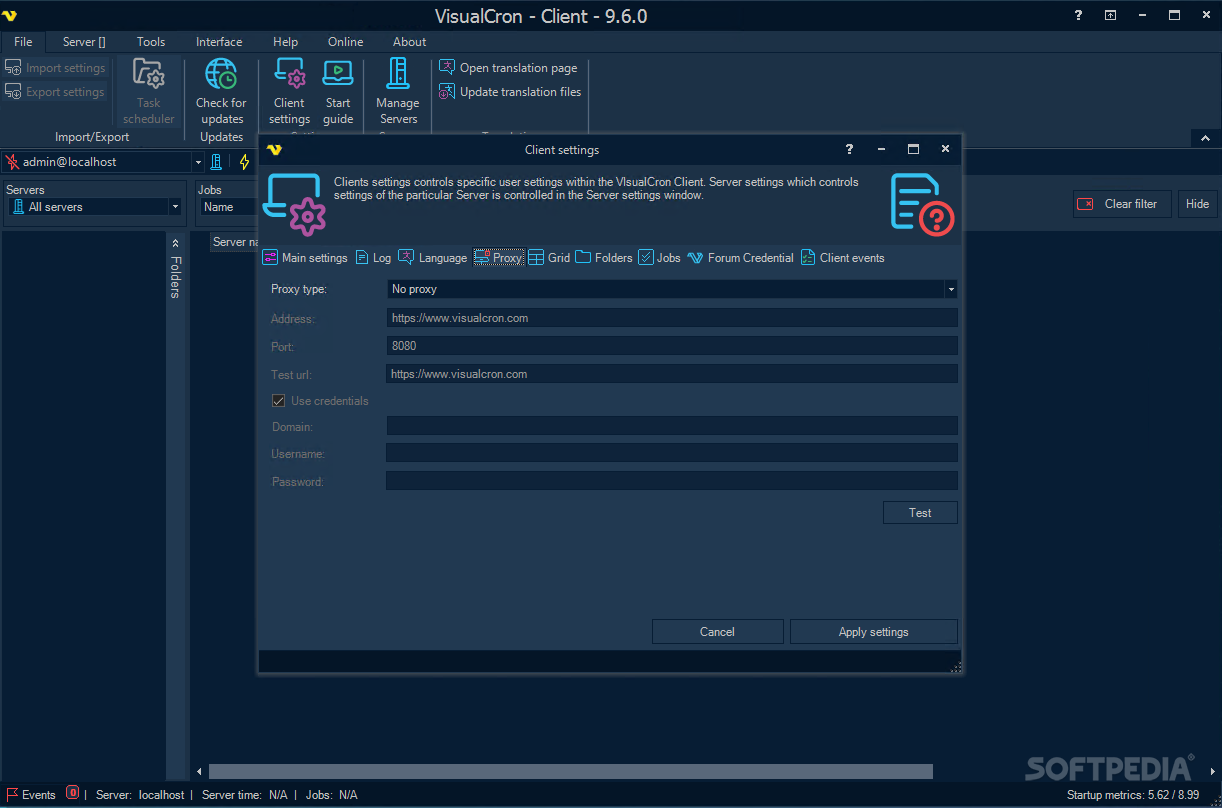Click the horizontal scrollbar at bottom

[x=570, y=771]
